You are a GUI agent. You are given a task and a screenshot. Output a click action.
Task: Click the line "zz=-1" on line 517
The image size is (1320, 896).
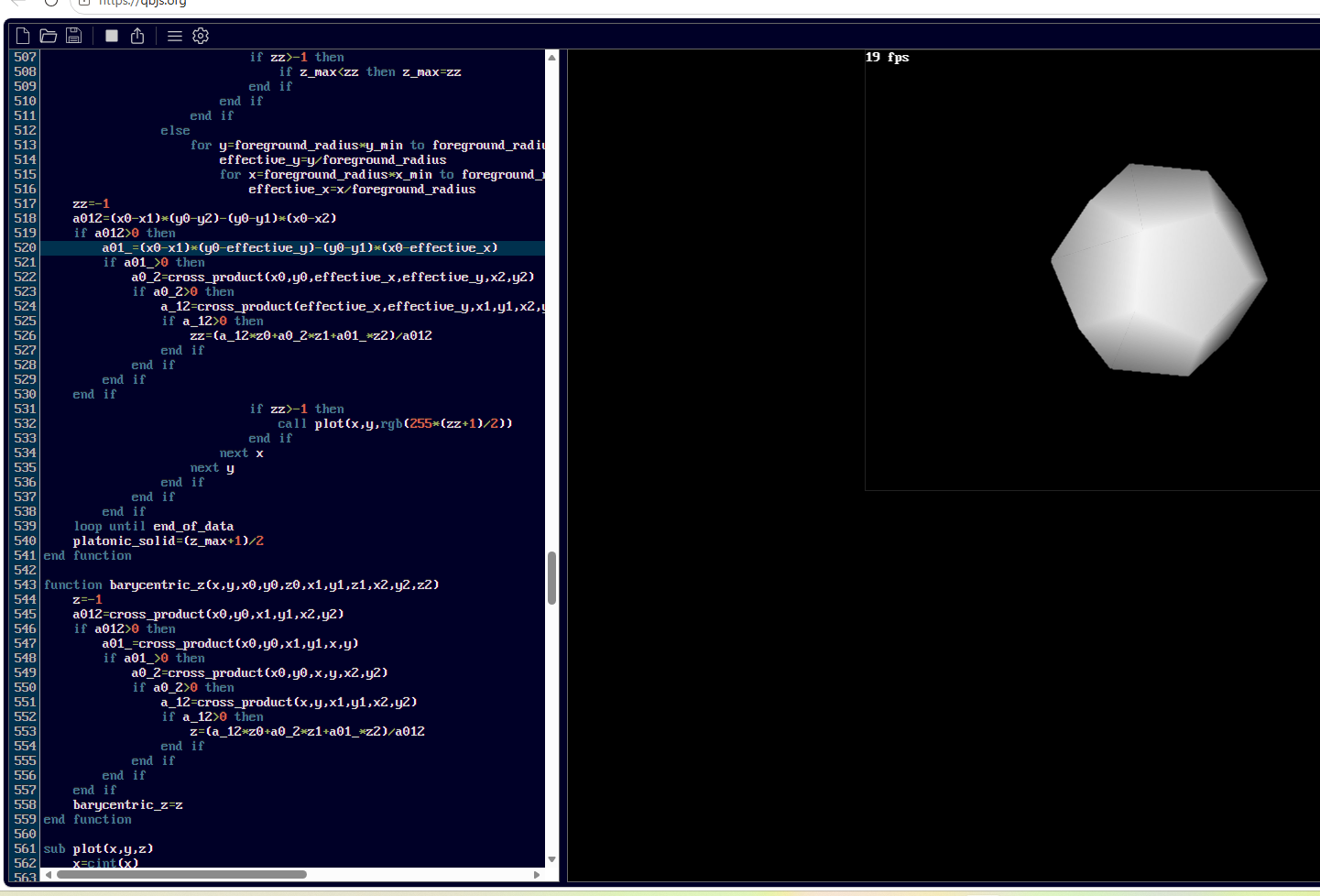pos(91,203)
